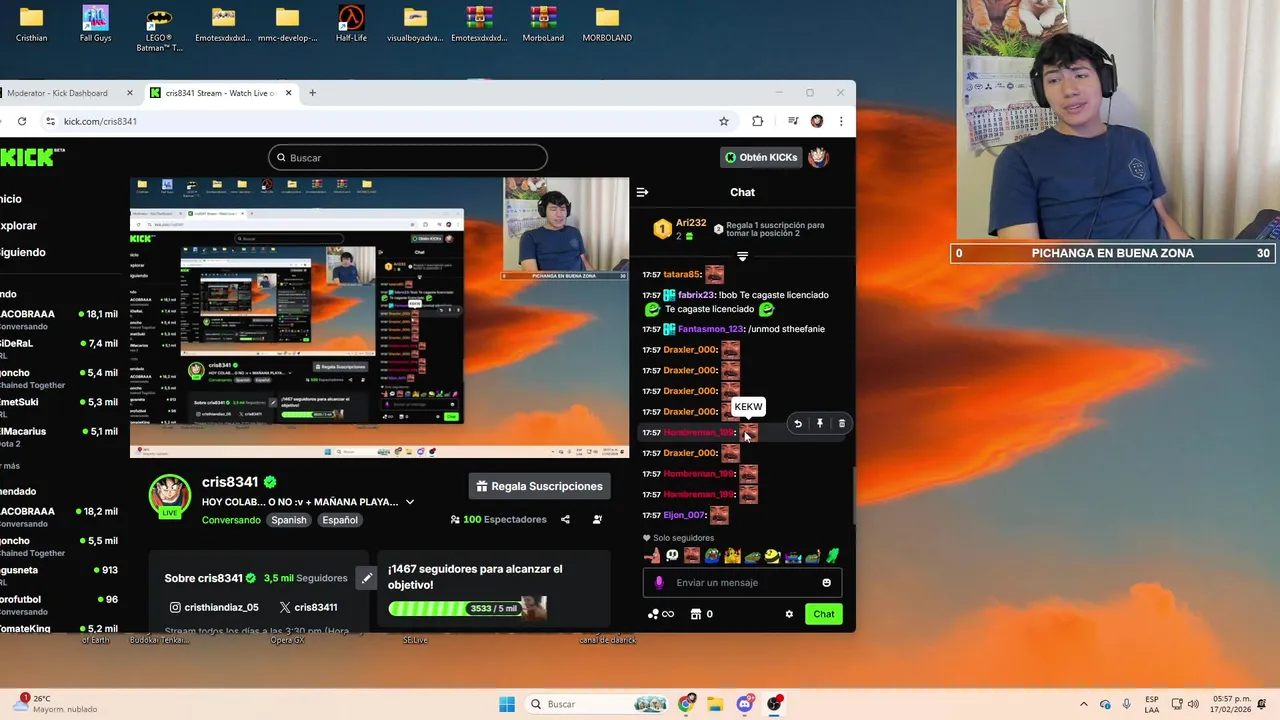Open the gift shop icon showing 0
Image resolution: width=1280 pixels, height=720 pixels.
(701, 614)
